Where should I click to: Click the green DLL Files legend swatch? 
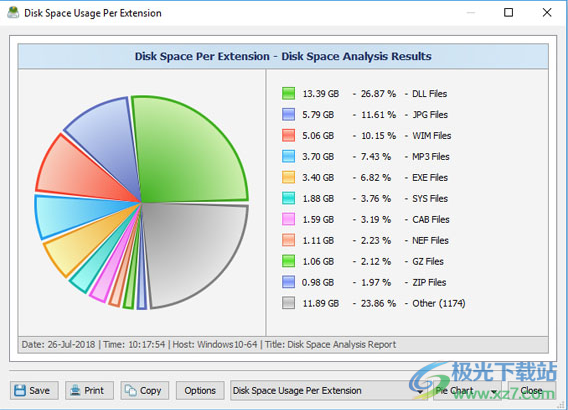pos(288,93)
